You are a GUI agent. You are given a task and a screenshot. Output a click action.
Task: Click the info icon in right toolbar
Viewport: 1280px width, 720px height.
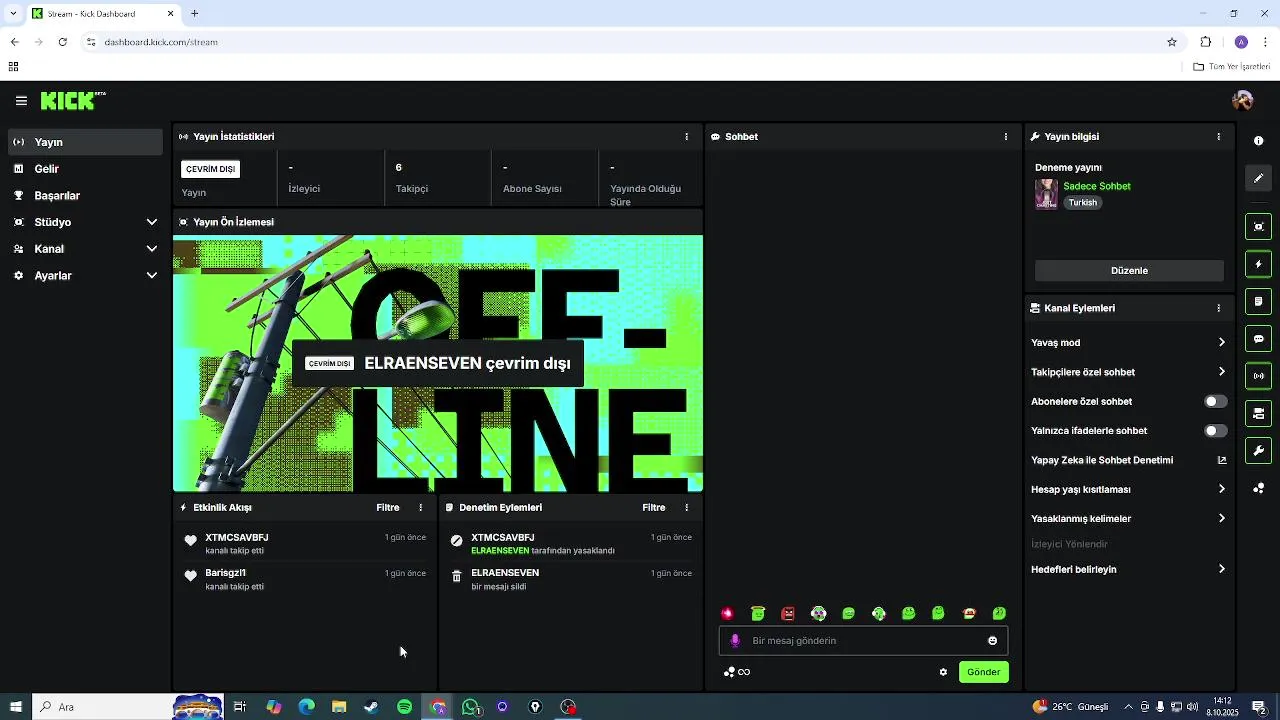pos(1259,141)
